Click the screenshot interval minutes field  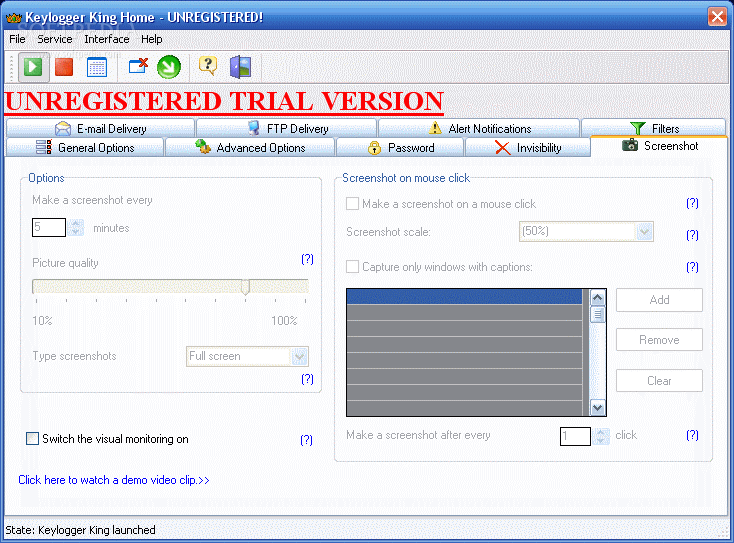[49, 227]
